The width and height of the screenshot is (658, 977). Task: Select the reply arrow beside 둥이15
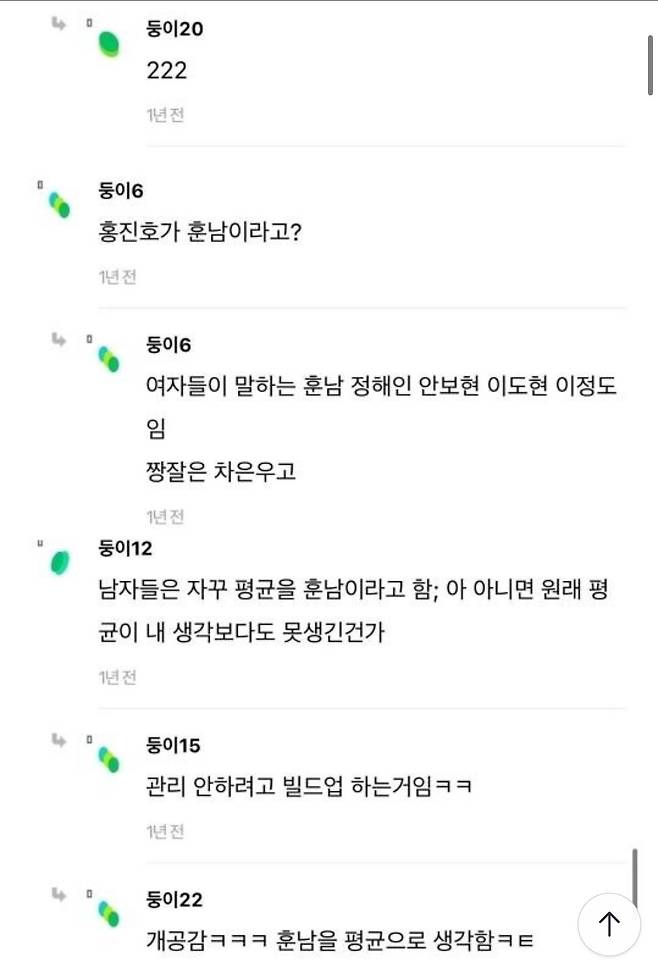pyautogui.click(x=57, y=737)
